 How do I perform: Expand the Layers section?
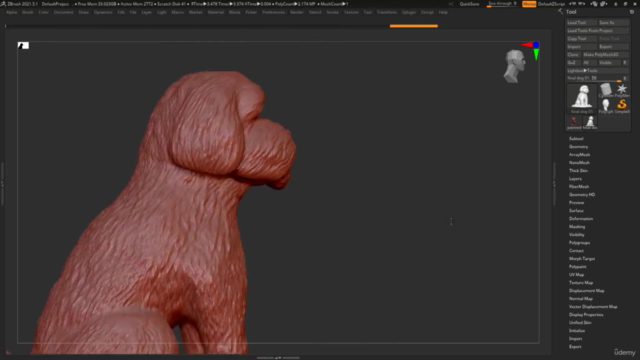pos(575,179)
